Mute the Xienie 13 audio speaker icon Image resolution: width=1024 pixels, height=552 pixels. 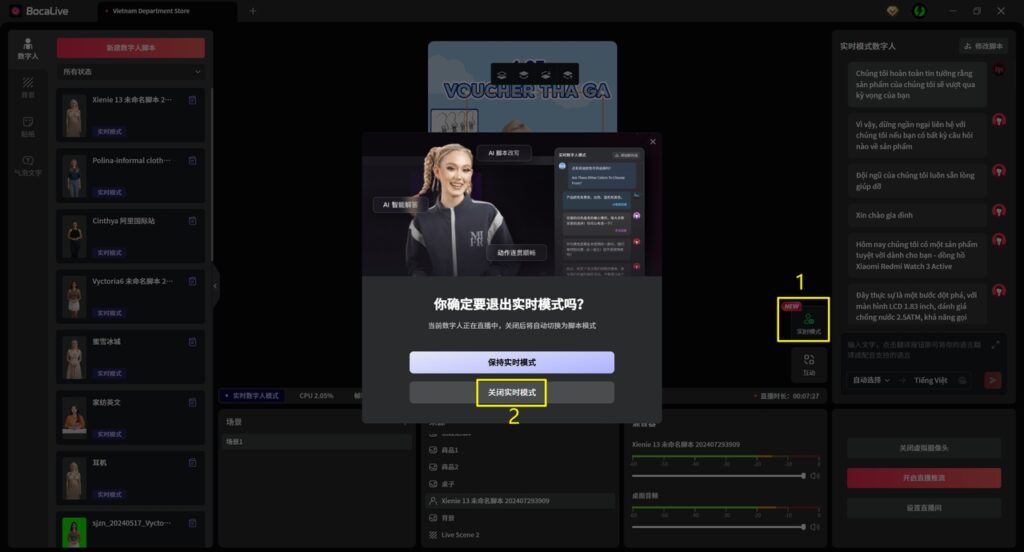click(814, 476)
